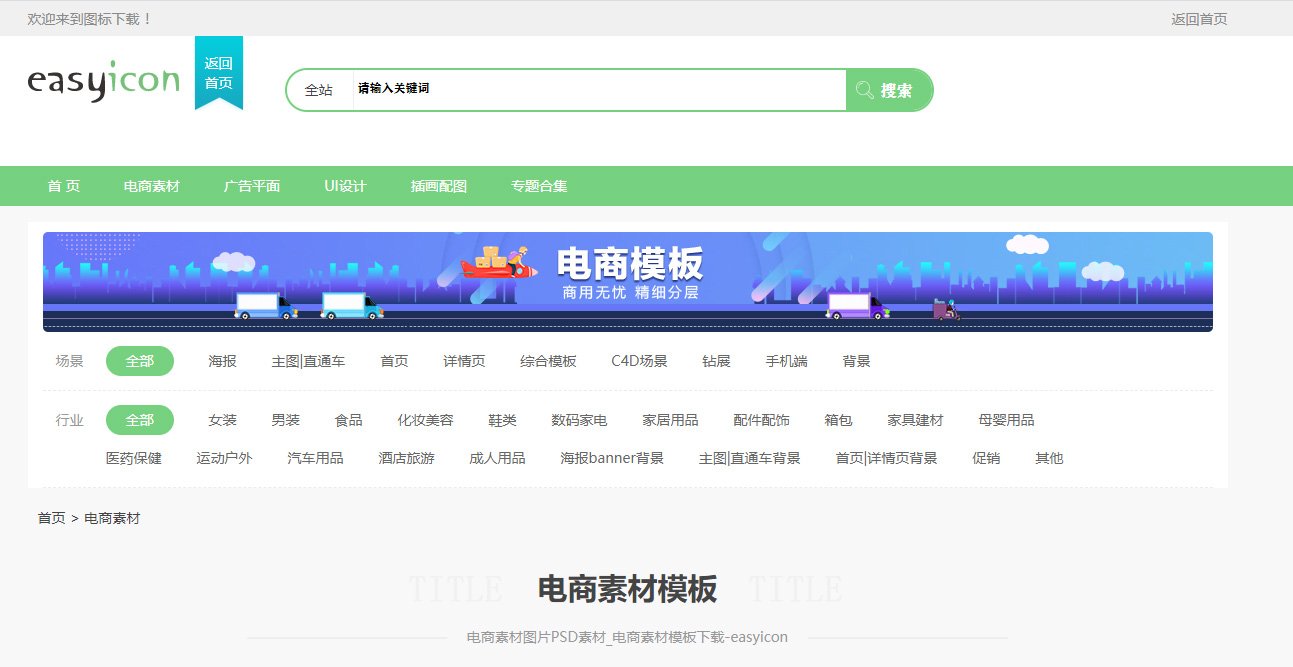Filter industry by 食品
This screenshot has height=667, width=1293.
point(348,420)
